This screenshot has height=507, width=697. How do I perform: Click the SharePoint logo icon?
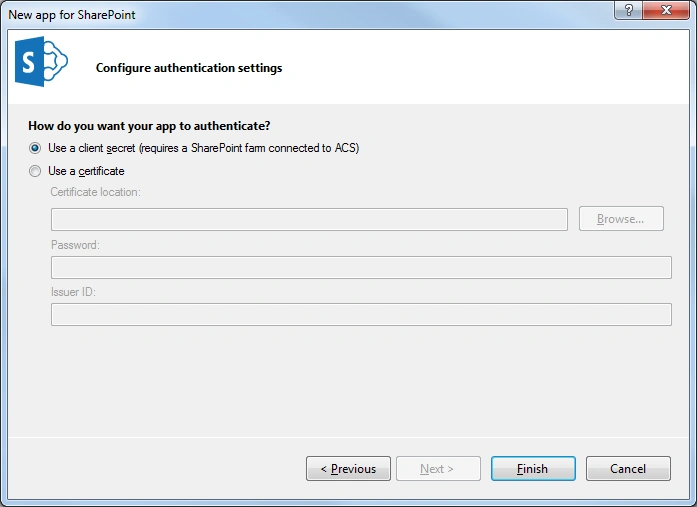(41, 61)
